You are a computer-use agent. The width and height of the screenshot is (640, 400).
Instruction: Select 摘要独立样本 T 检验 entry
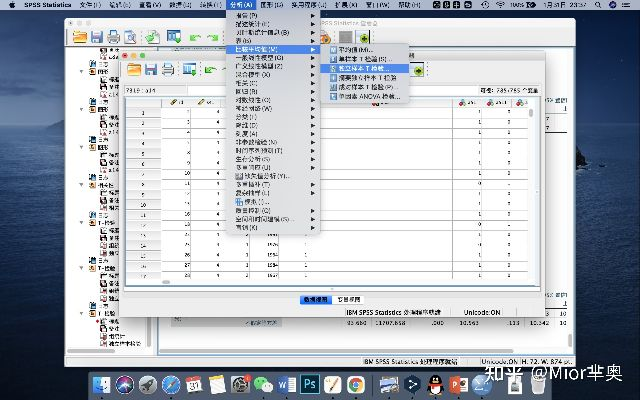coord(364,78)
